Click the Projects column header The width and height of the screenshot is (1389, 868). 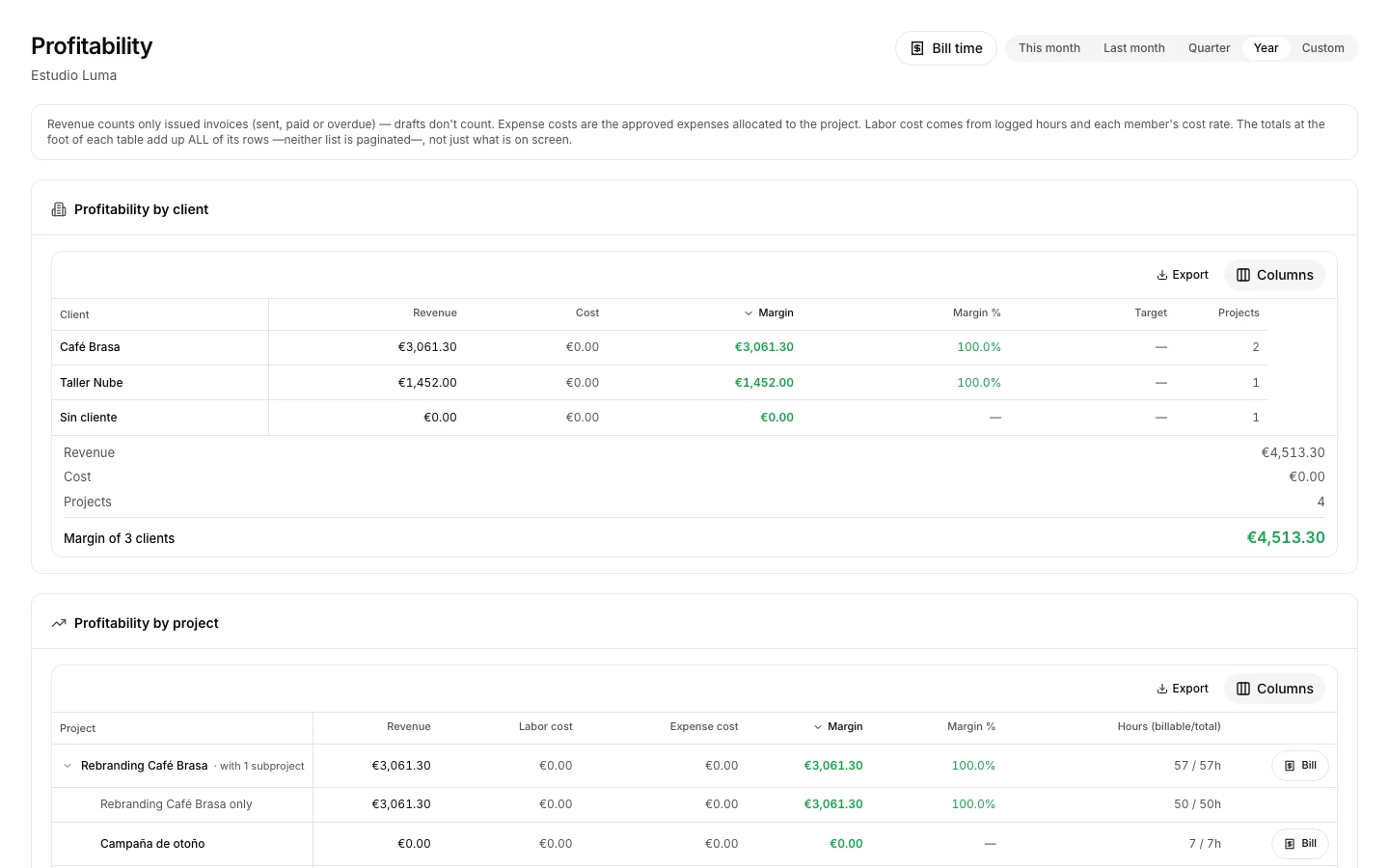coord(1239,312)
